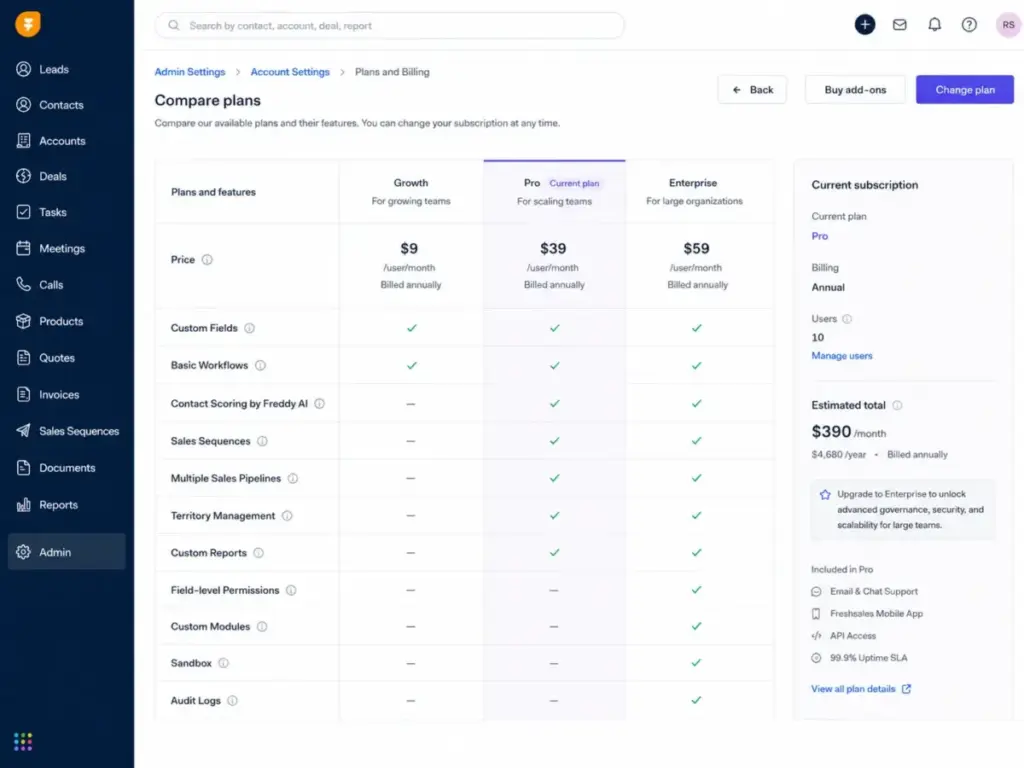
Task: Show info for Basic Workflows
Action: pyautogui.click(x=260, y=365)
